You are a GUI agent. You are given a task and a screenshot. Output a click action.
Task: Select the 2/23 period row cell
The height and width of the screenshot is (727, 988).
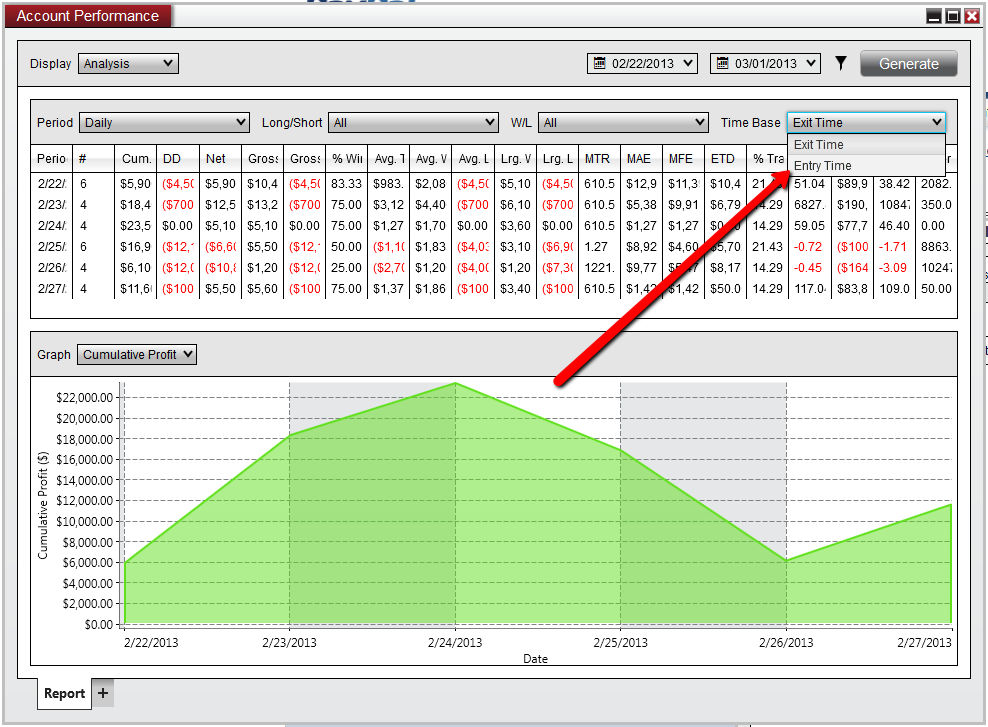point(52,205)
